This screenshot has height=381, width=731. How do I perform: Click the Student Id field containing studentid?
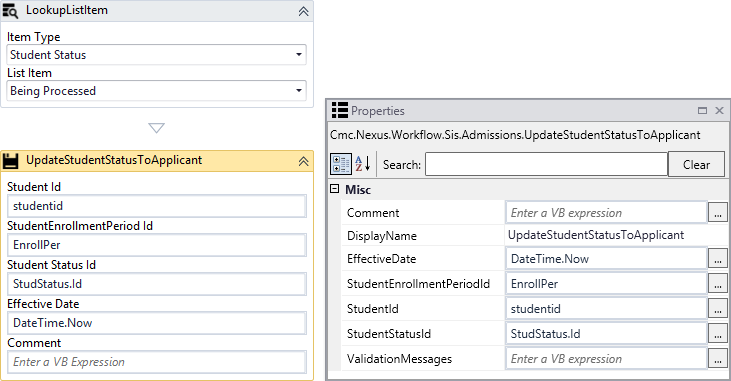[x=157, y=206]
